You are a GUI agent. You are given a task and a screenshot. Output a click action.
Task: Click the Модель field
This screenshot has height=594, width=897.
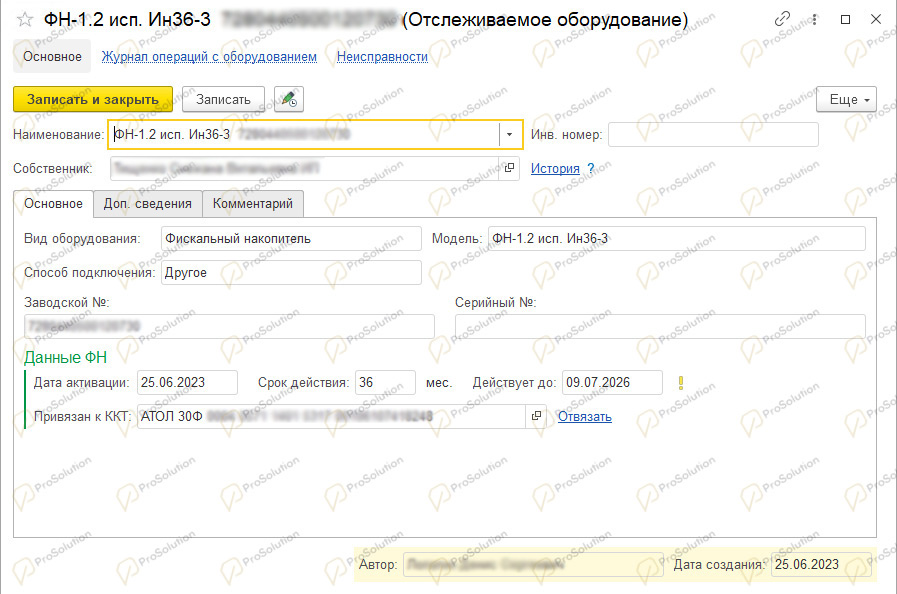click(677, 239)
